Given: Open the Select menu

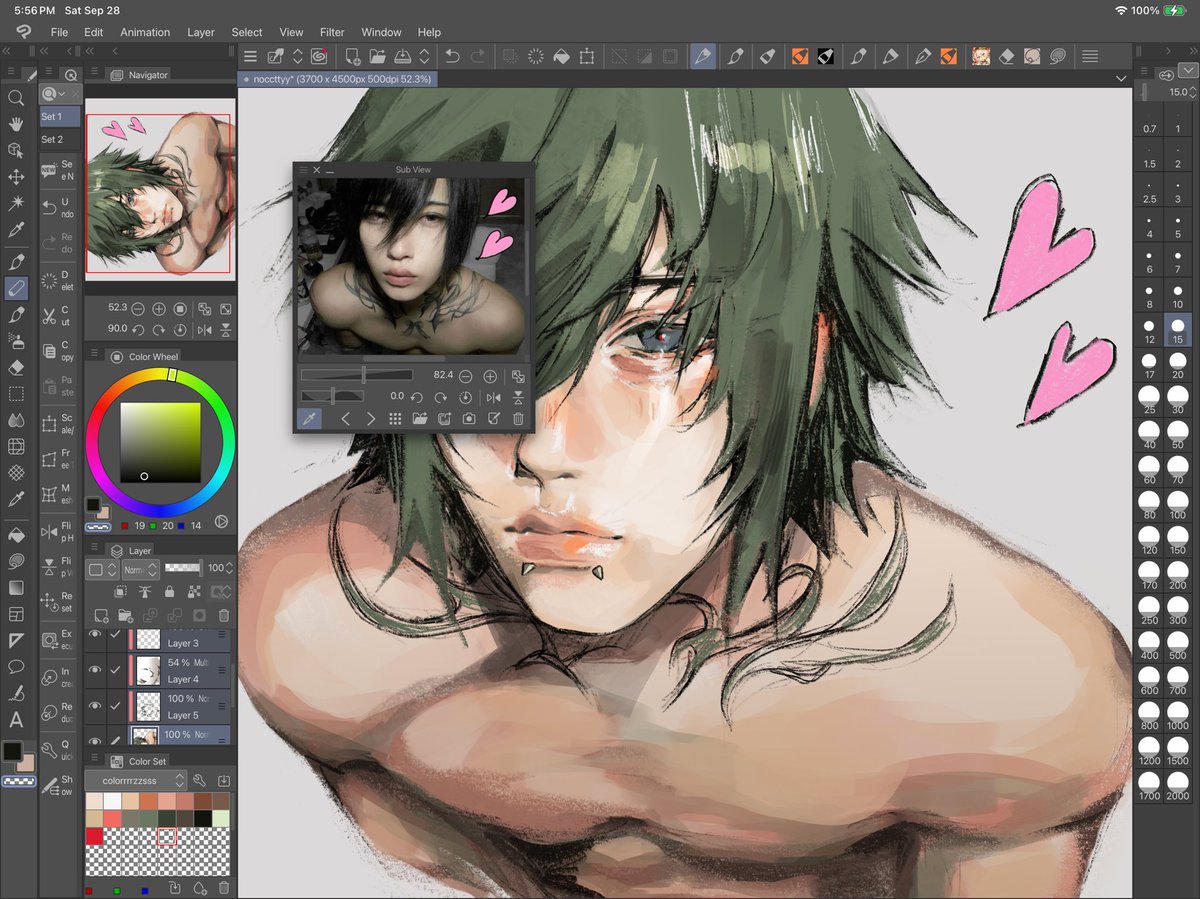Looking at the screenshot, I should (x=247, y=32).
